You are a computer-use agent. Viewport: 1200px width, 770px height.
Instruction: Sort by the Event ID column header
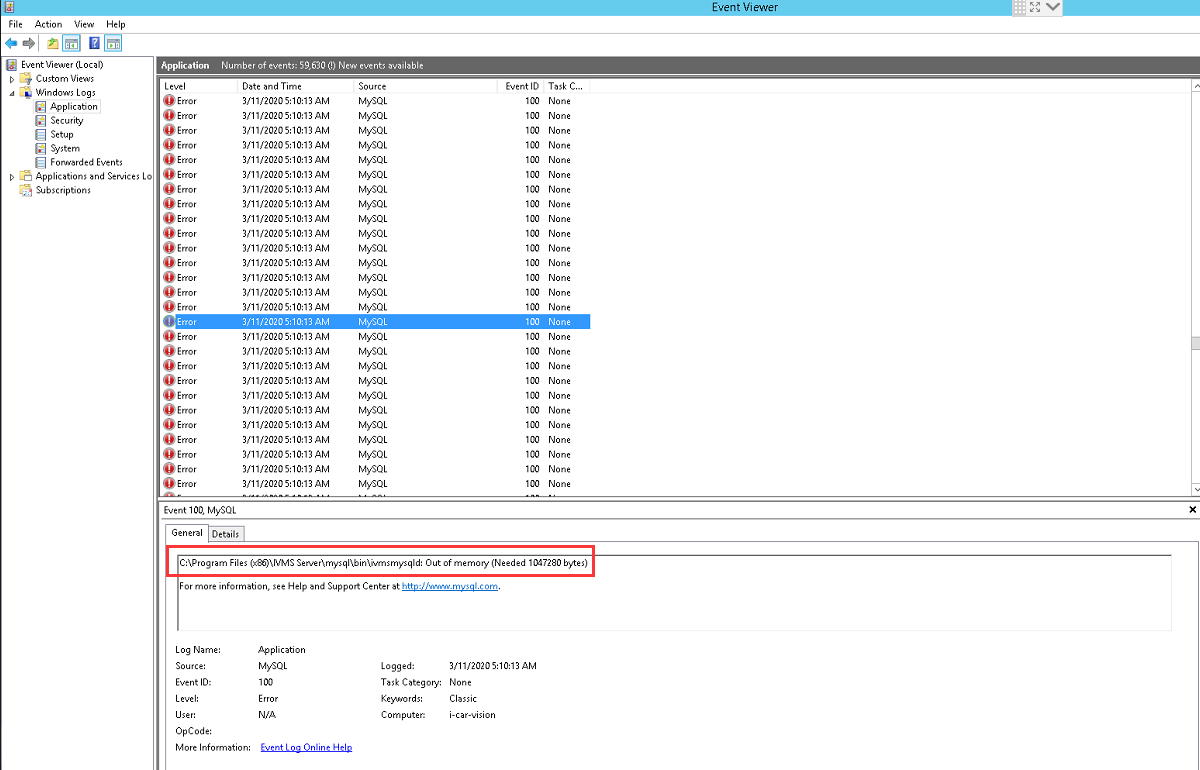521,86
